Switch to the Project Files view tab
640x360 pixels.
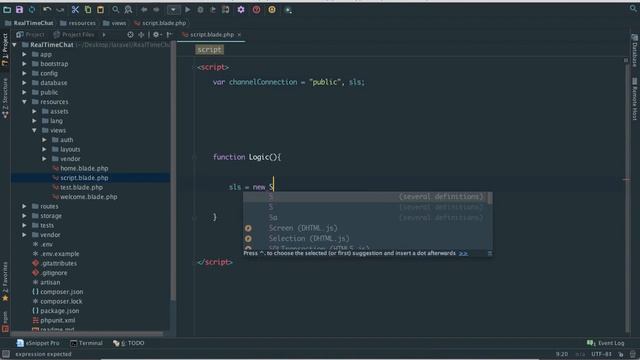(74, 35)
